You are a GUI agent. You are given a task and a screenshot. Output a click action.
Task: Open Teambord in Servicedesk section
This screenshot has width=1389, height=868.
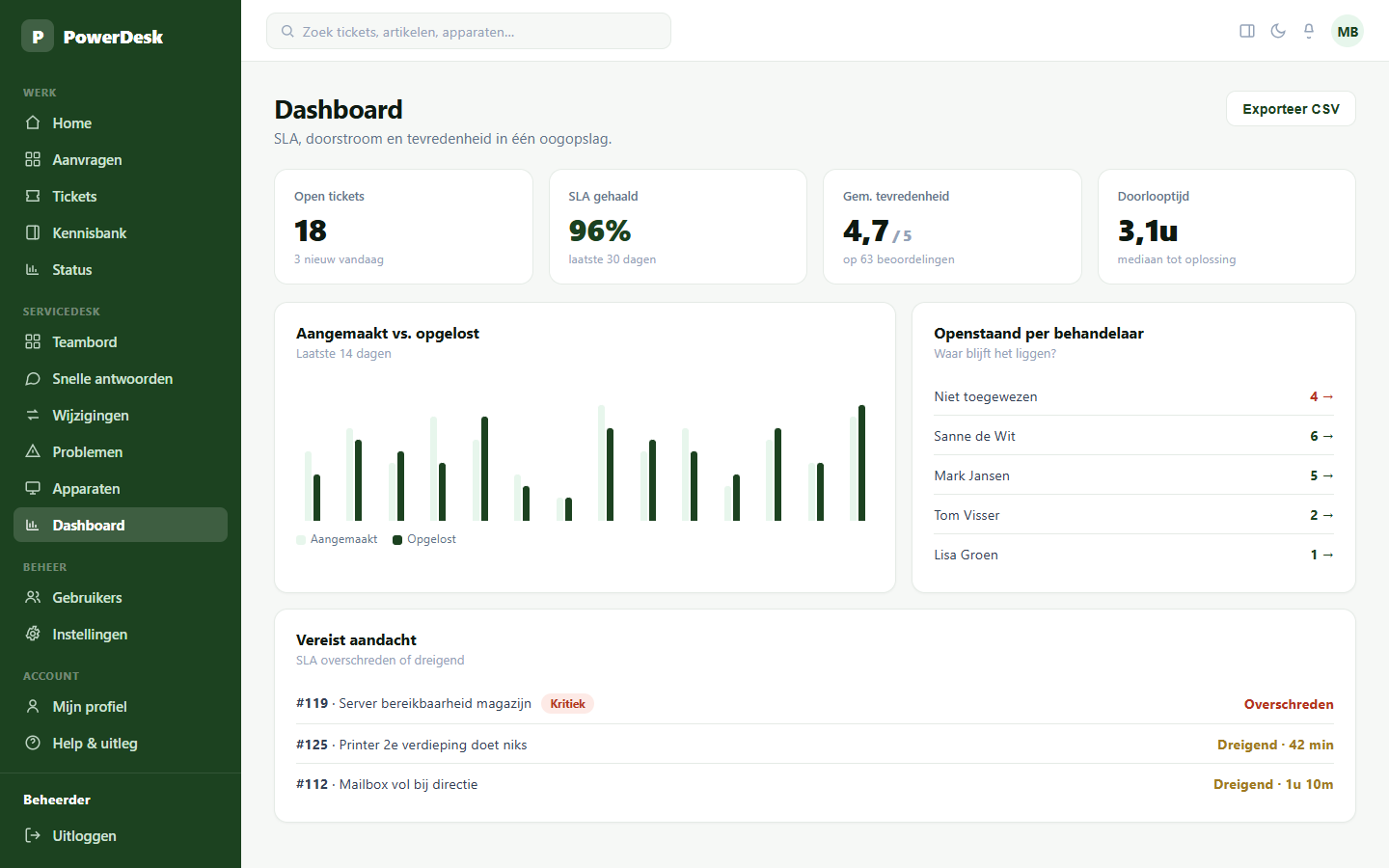click(x=121, y=341)
